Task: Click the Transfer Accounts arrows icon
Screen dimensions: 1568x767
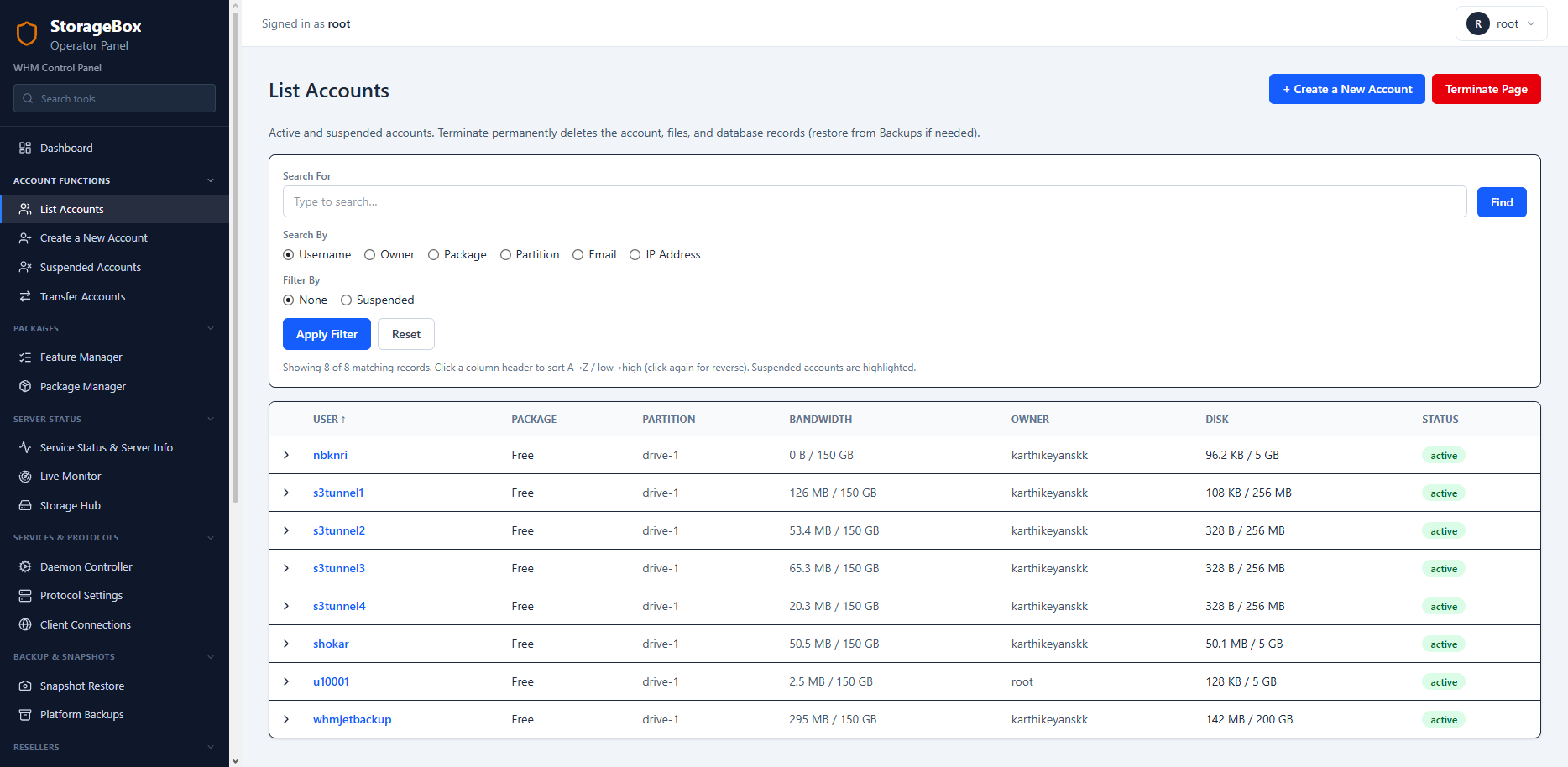Action: coord(25,296)
